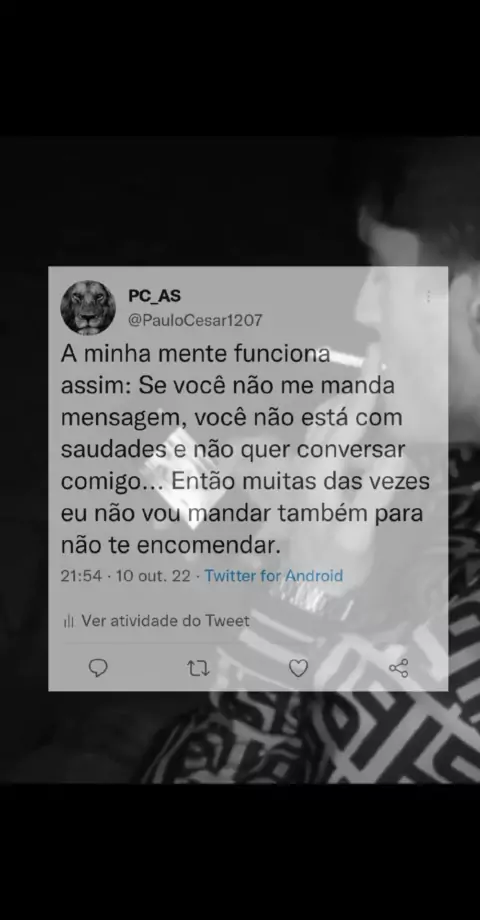Open the @PauloCesar1207 handle

(x=195, y=320)
